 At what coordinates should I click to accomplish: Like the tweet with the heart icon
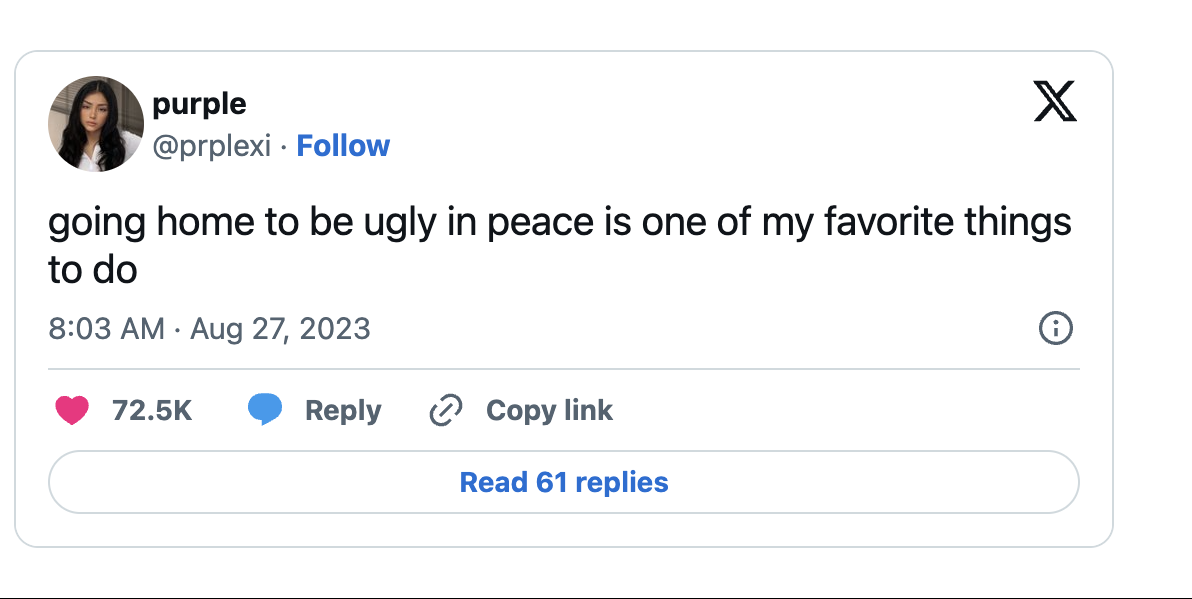(72, 410)
